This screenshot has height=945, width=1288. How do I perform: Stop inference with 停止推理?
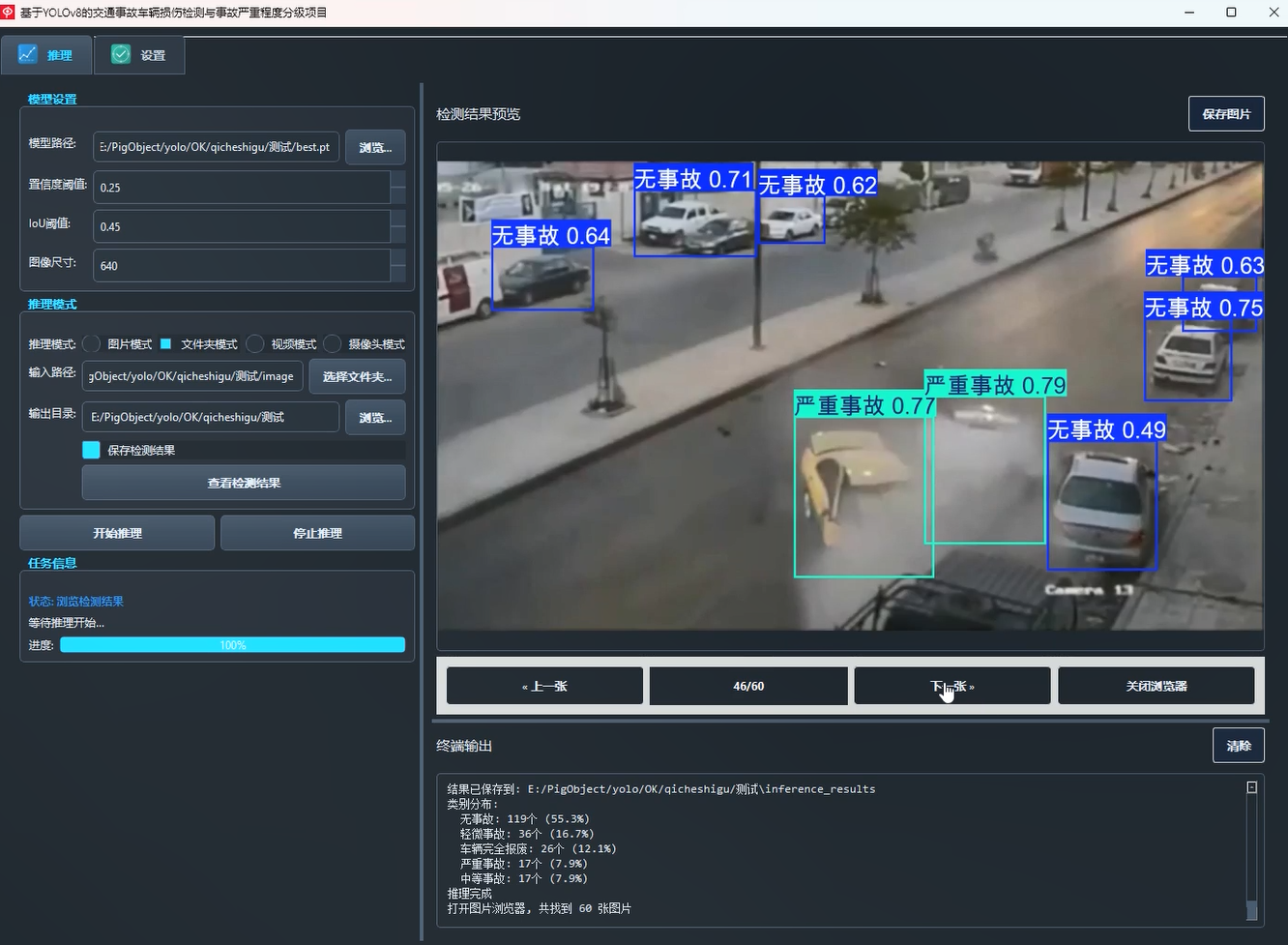point(317,533)
